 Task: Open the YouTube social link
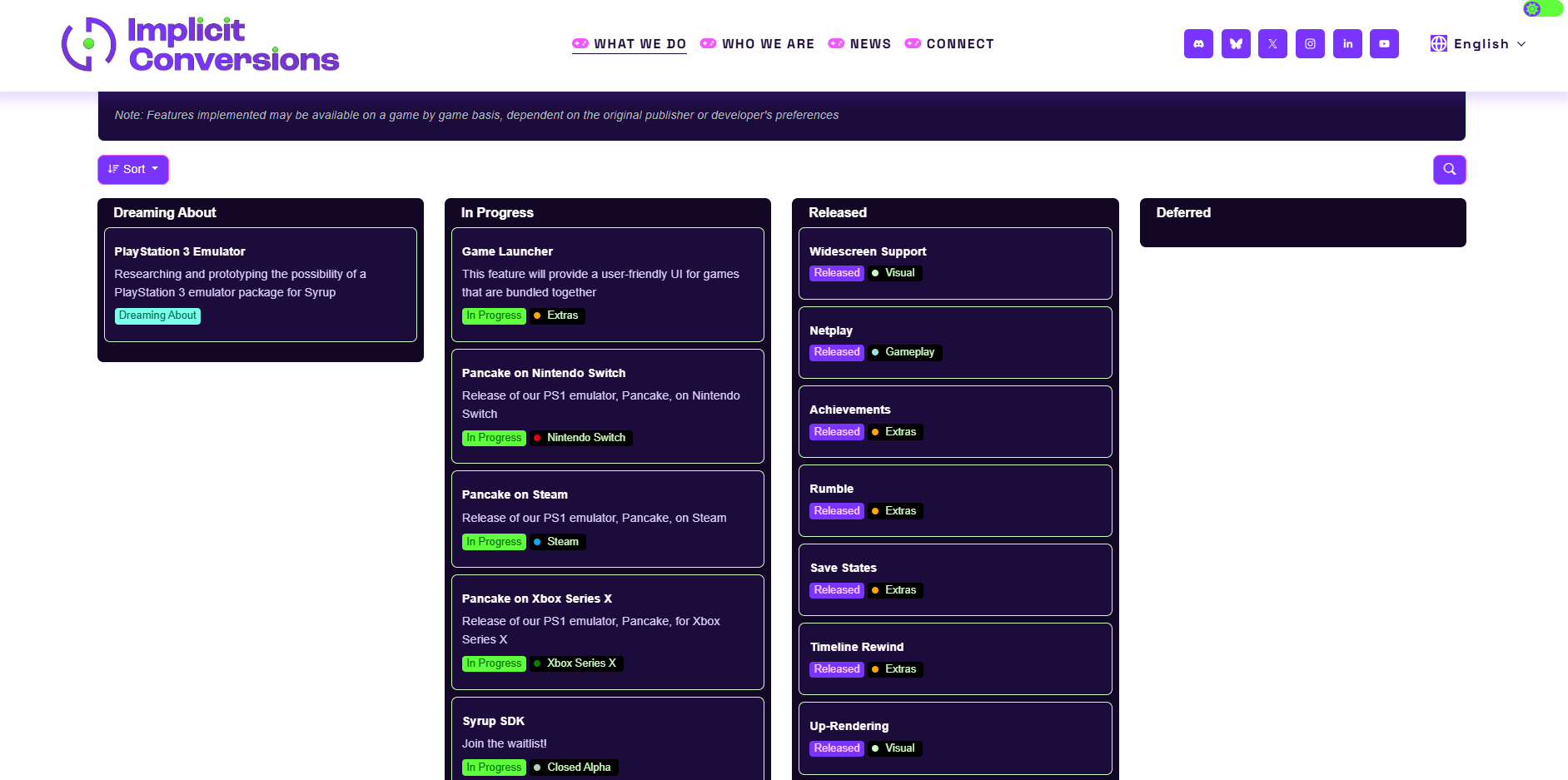pos(1384,44)
